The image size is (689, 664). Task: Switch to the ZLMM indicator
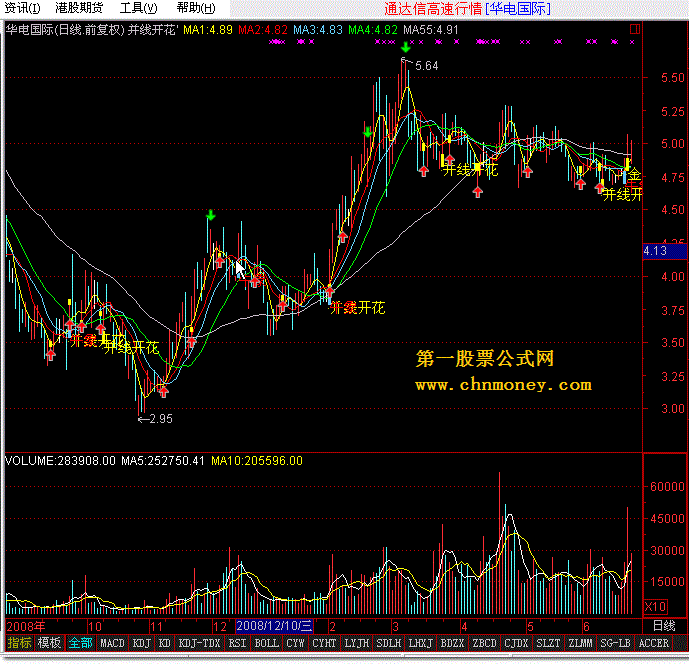580,643
